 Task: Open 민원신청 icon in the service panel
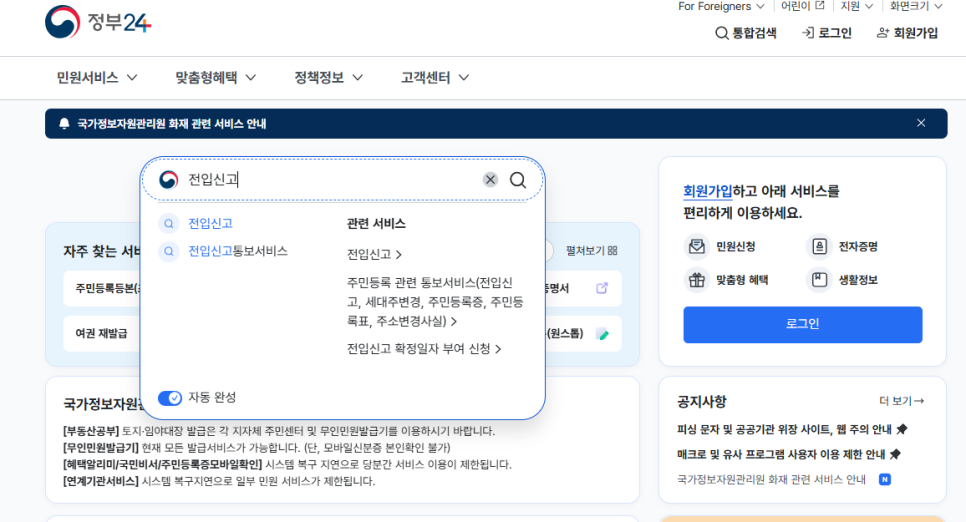pyautogui.click(x=696, y=246)
